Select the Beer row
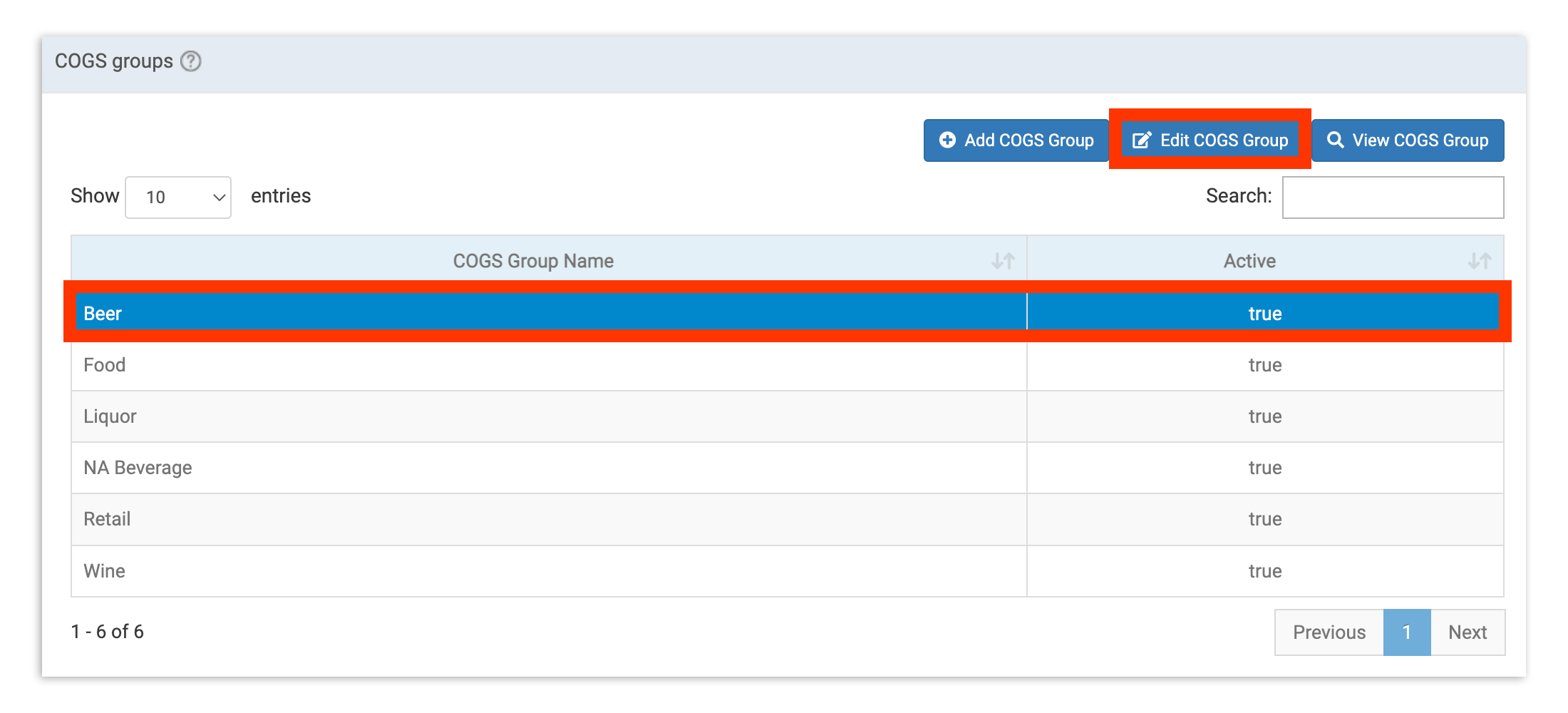The height and width of the screenshot is (713, 1568). point(103,314)
